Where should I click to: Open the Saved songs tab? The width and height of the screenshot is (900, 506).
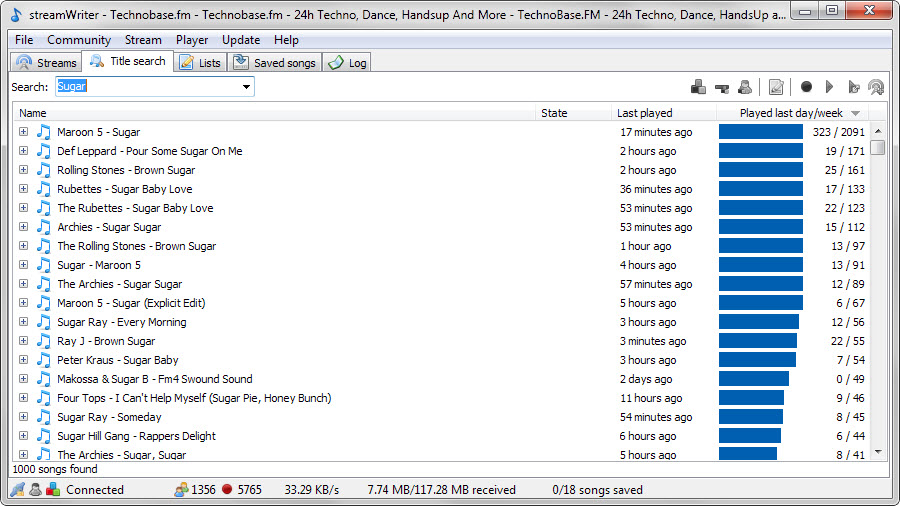(274, 63)
